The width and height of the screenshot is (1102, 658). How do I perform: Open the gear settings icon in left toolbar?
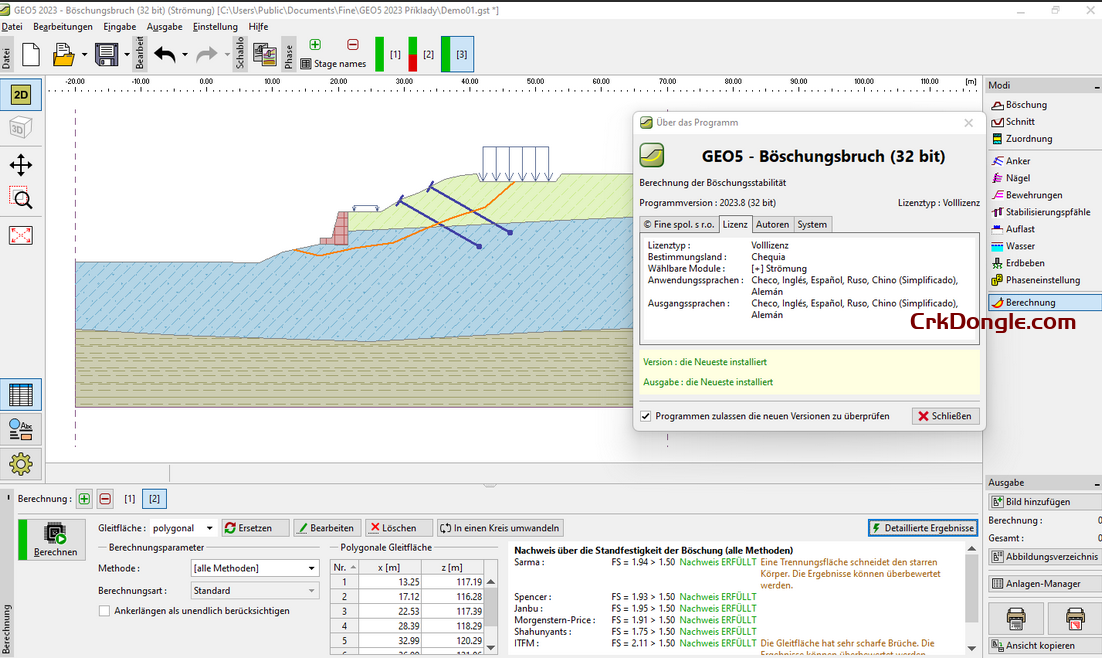click(x=20, y=464)
